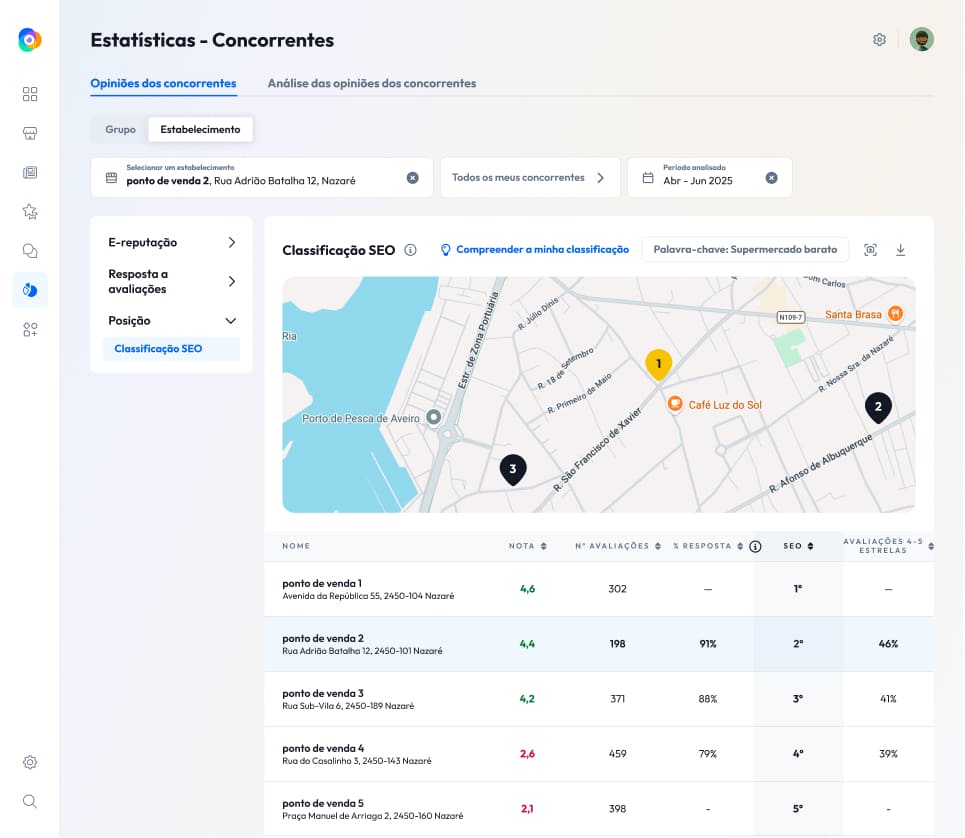Image resolution: width=965 pixels, height=838 pixels.
Task: Download the SEO classification data
Action: coord(900,250)
